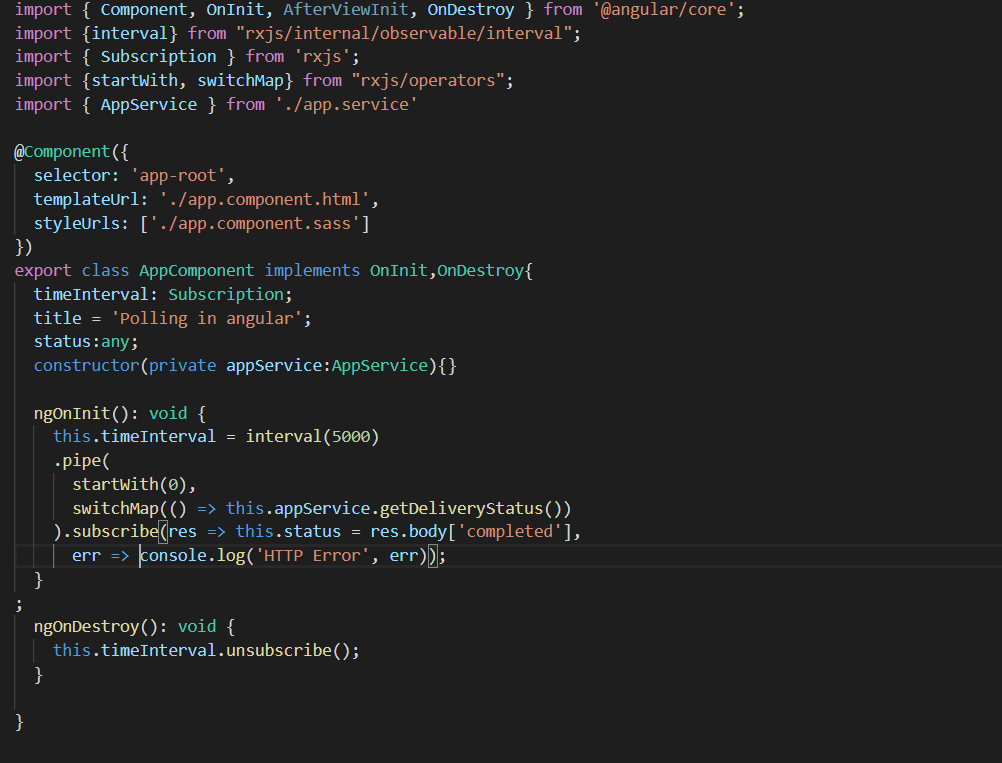Click the 'app-root' selector string
Viewport: 1002px width, 763px height.
pos(178,175)
